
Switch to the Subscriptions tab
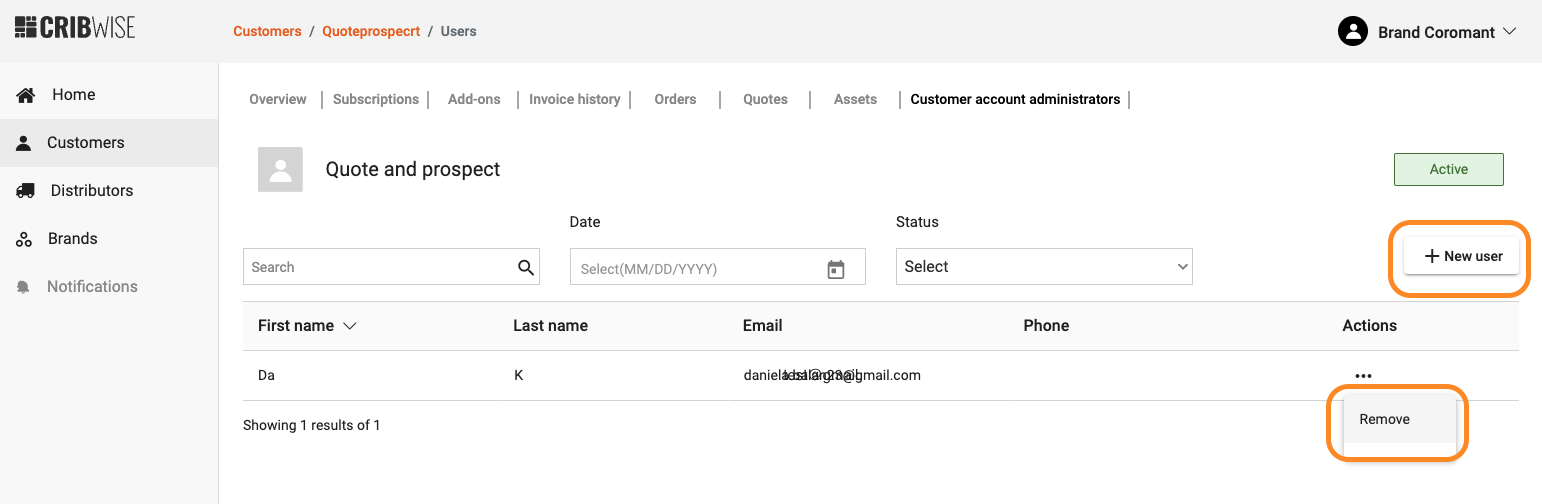tap(376, 99)
